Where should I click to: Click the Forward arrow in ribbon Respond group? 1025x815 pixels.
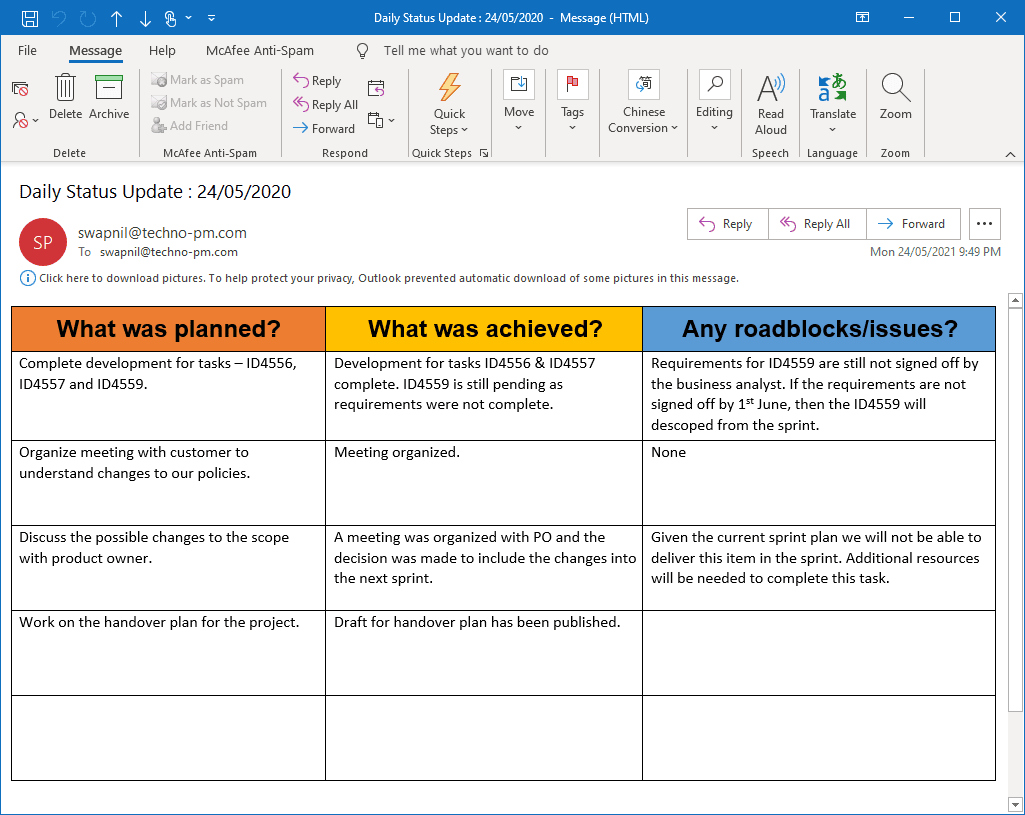click(324, 129)
